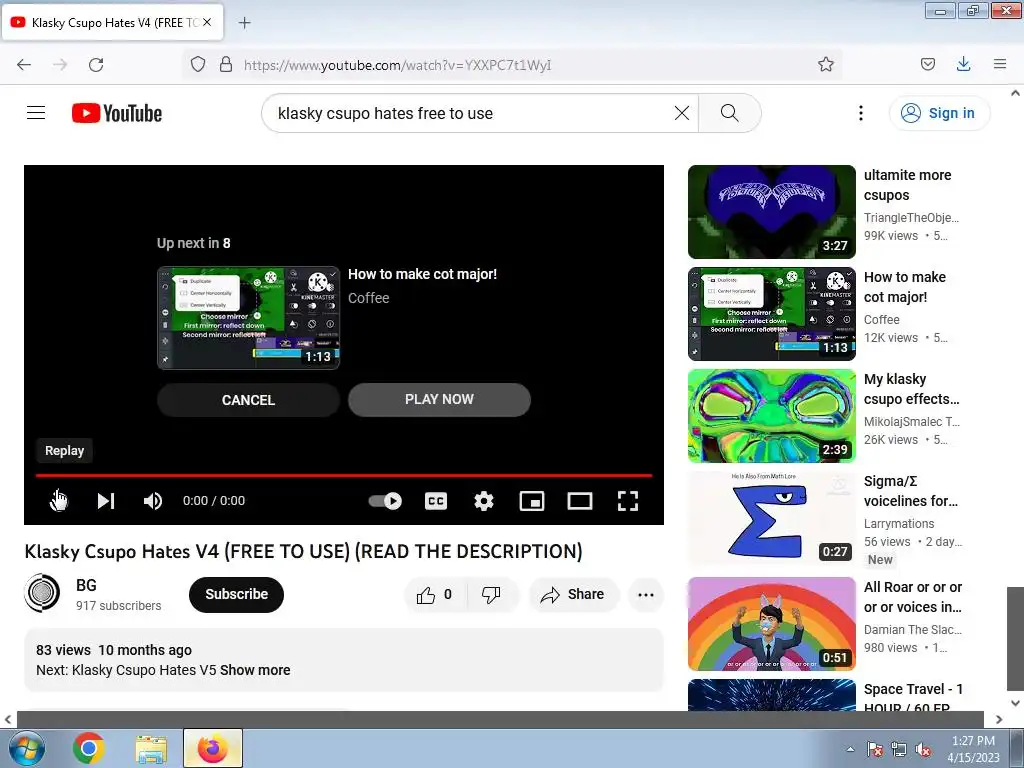The width and height of the screenshot is (1024, 768).
Task: Show hidden system tray icons
Action: coord(850,749)
